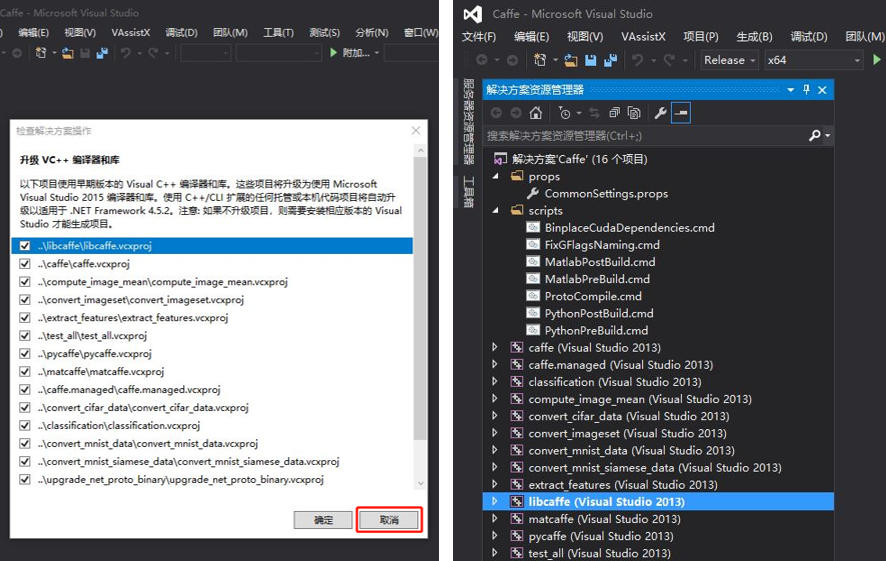This screenshot has width=886, height=561.
Task: Uncheck matcaffe.vcxproj checkbox
Action: click(x=24, y=372)
